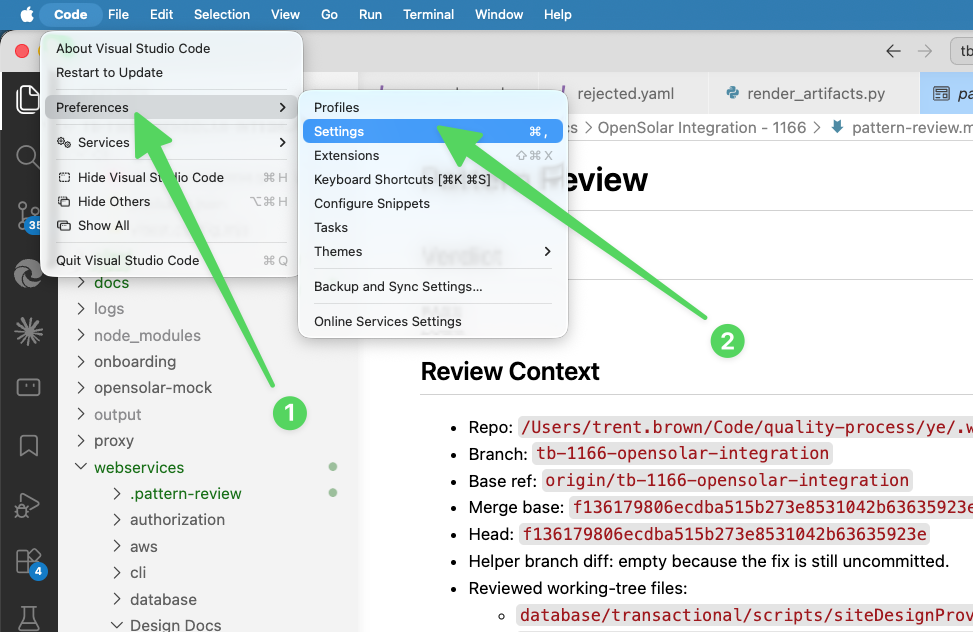973x632 pixels.
Task: Expand the .pattern-review folder
Action: click(117, 494)
